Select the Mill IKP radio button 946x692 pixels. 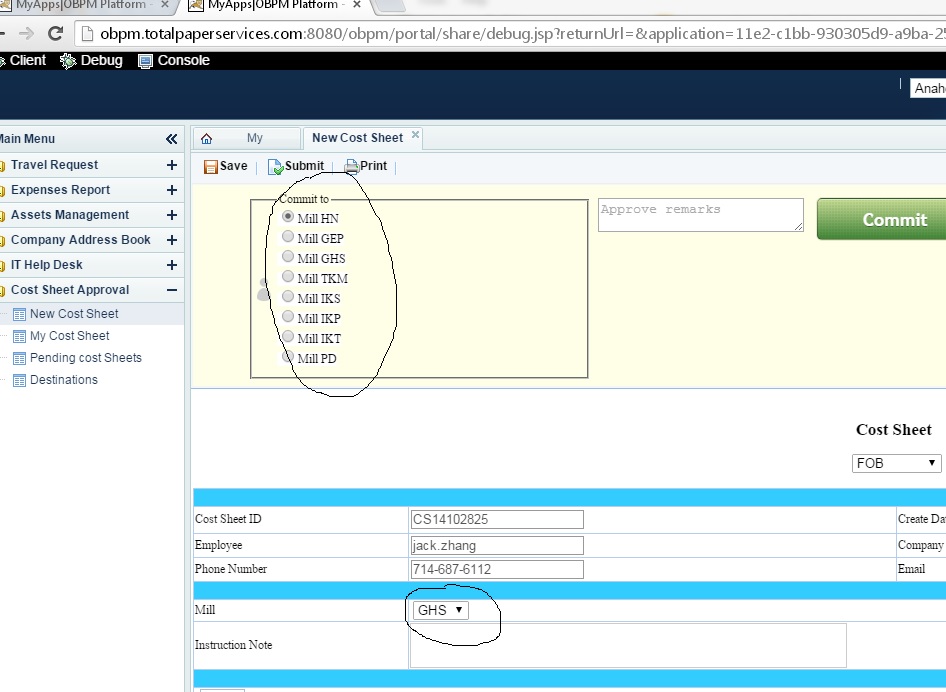(x=288, y=316)
